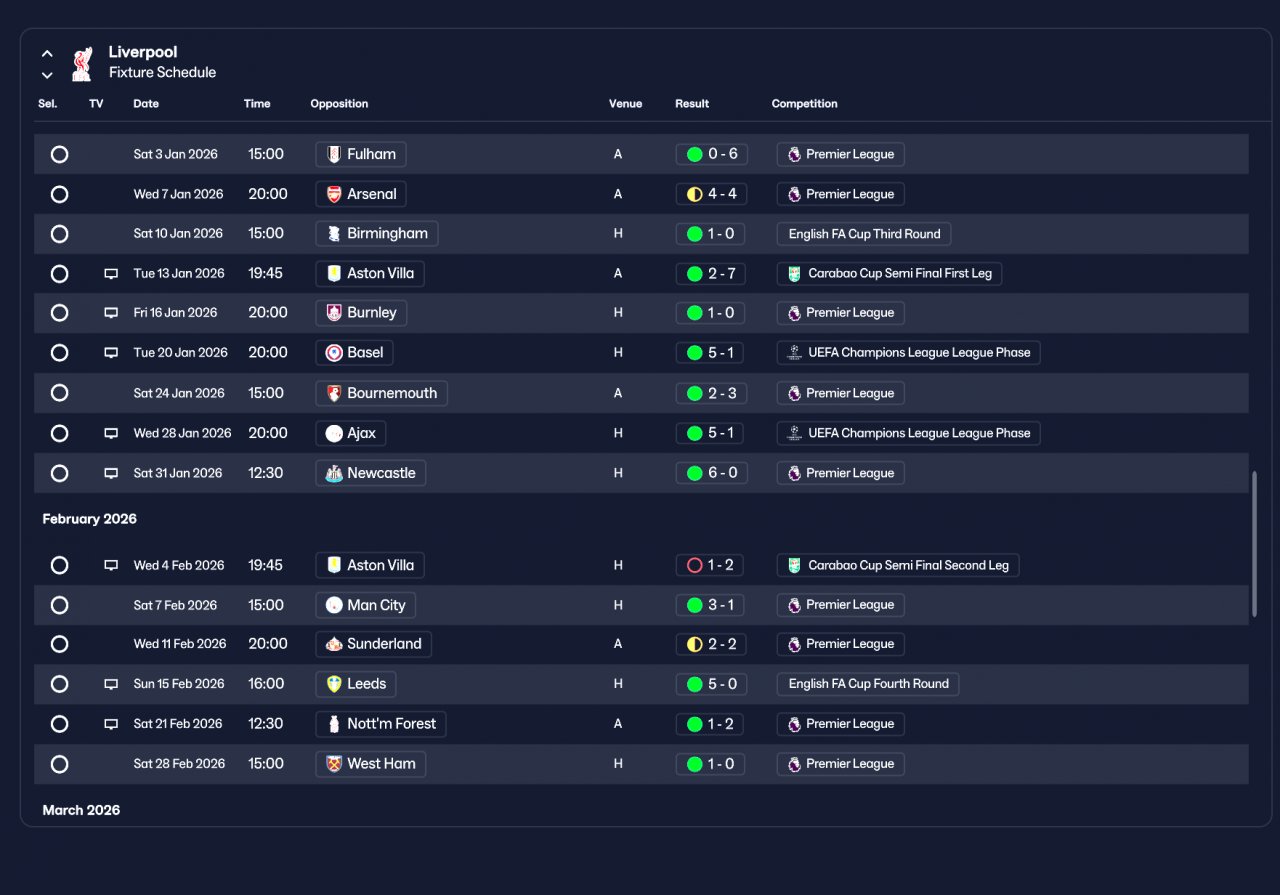Click the Premier League logo on the West Ham row
The image size is (1280, 895).
(794, 764)
